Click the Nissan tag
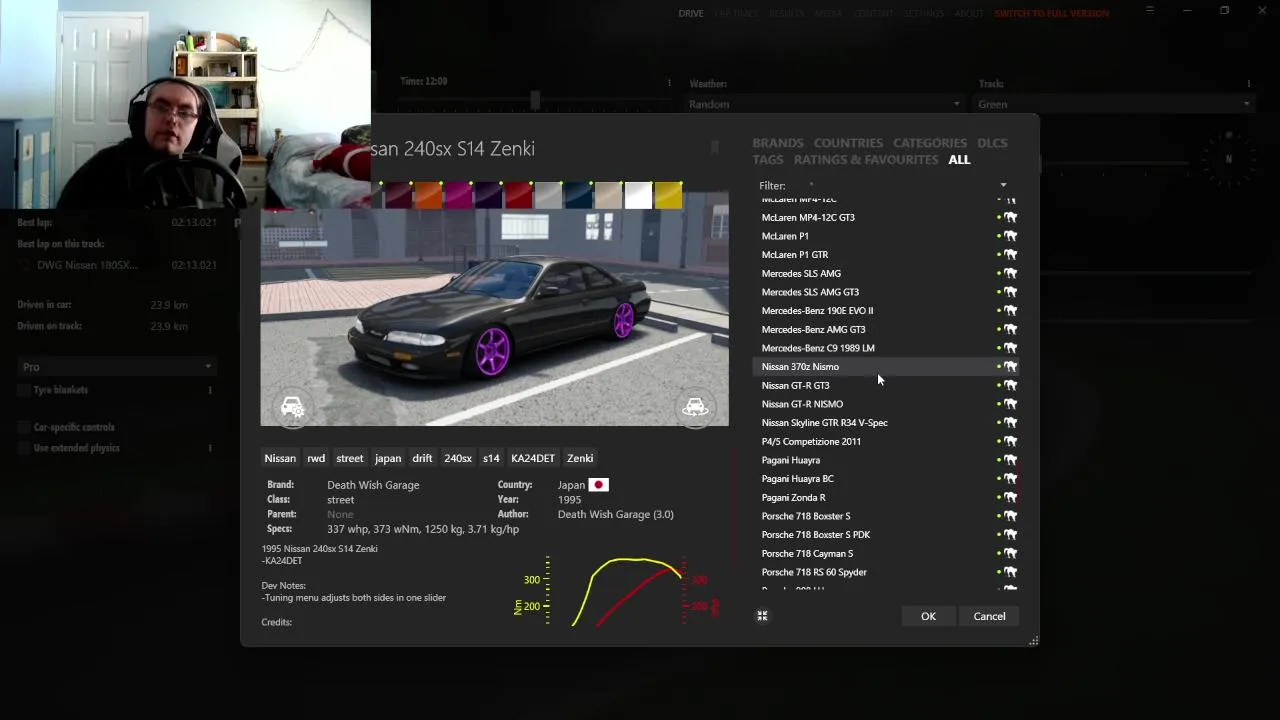The image size is (1280, 720). point(280,458)
